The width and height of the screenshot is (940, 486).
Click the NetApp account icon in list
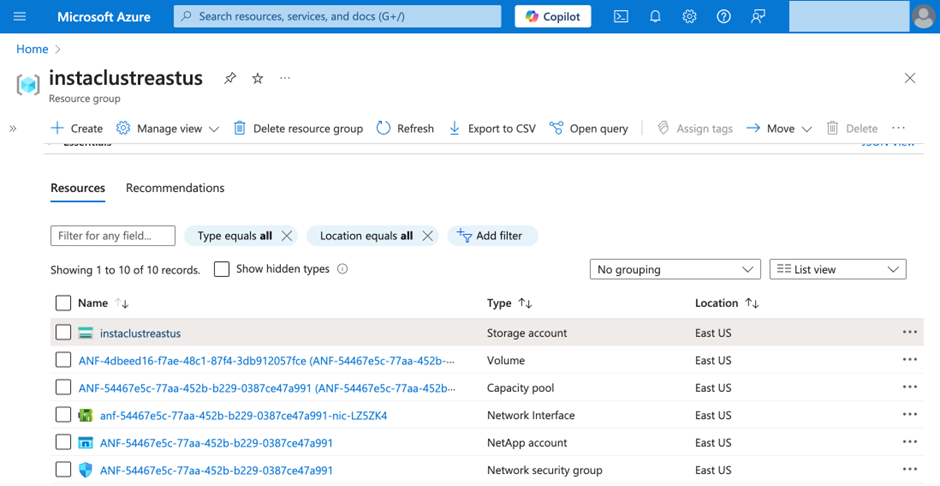pyautogui.click(x=86, y=443)
